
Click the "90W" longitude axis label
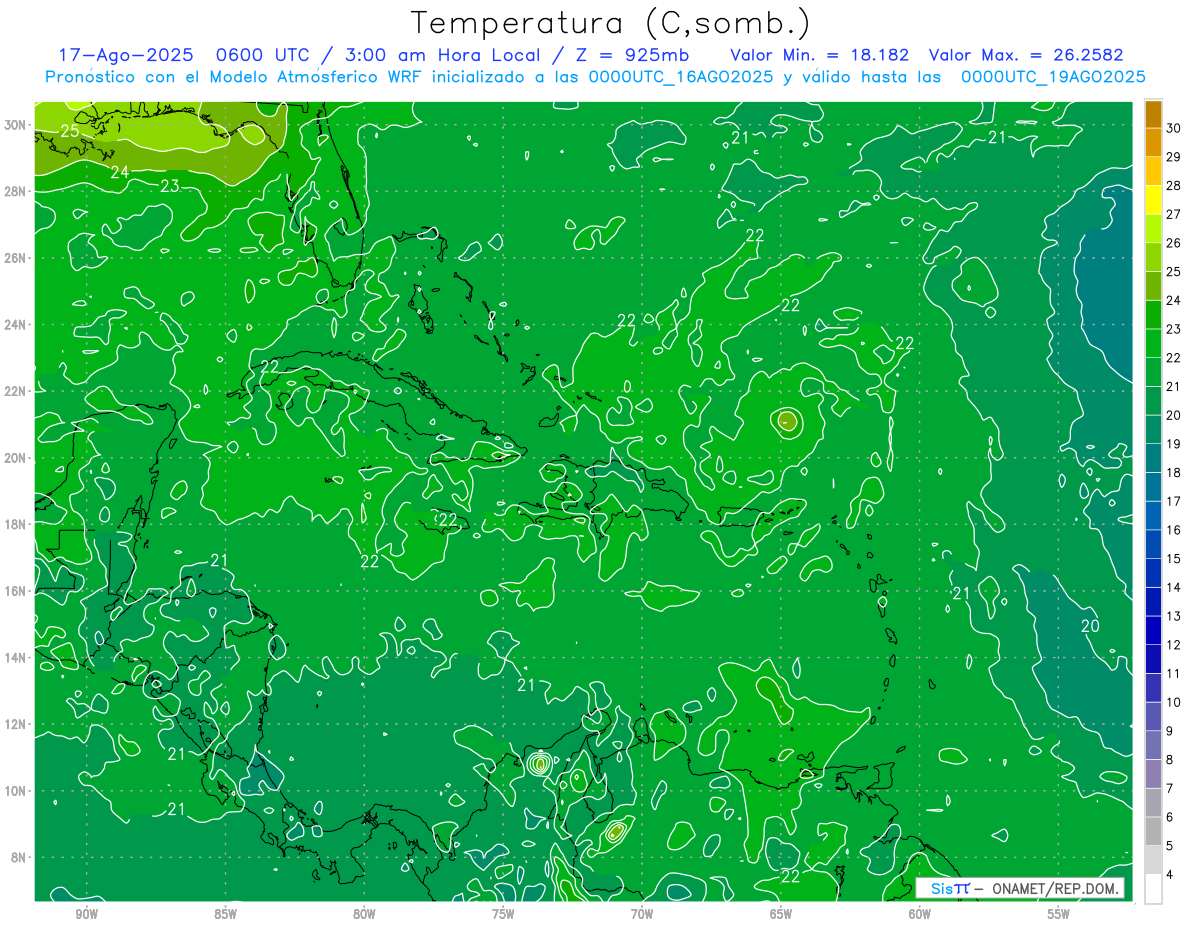pos(86,914)
